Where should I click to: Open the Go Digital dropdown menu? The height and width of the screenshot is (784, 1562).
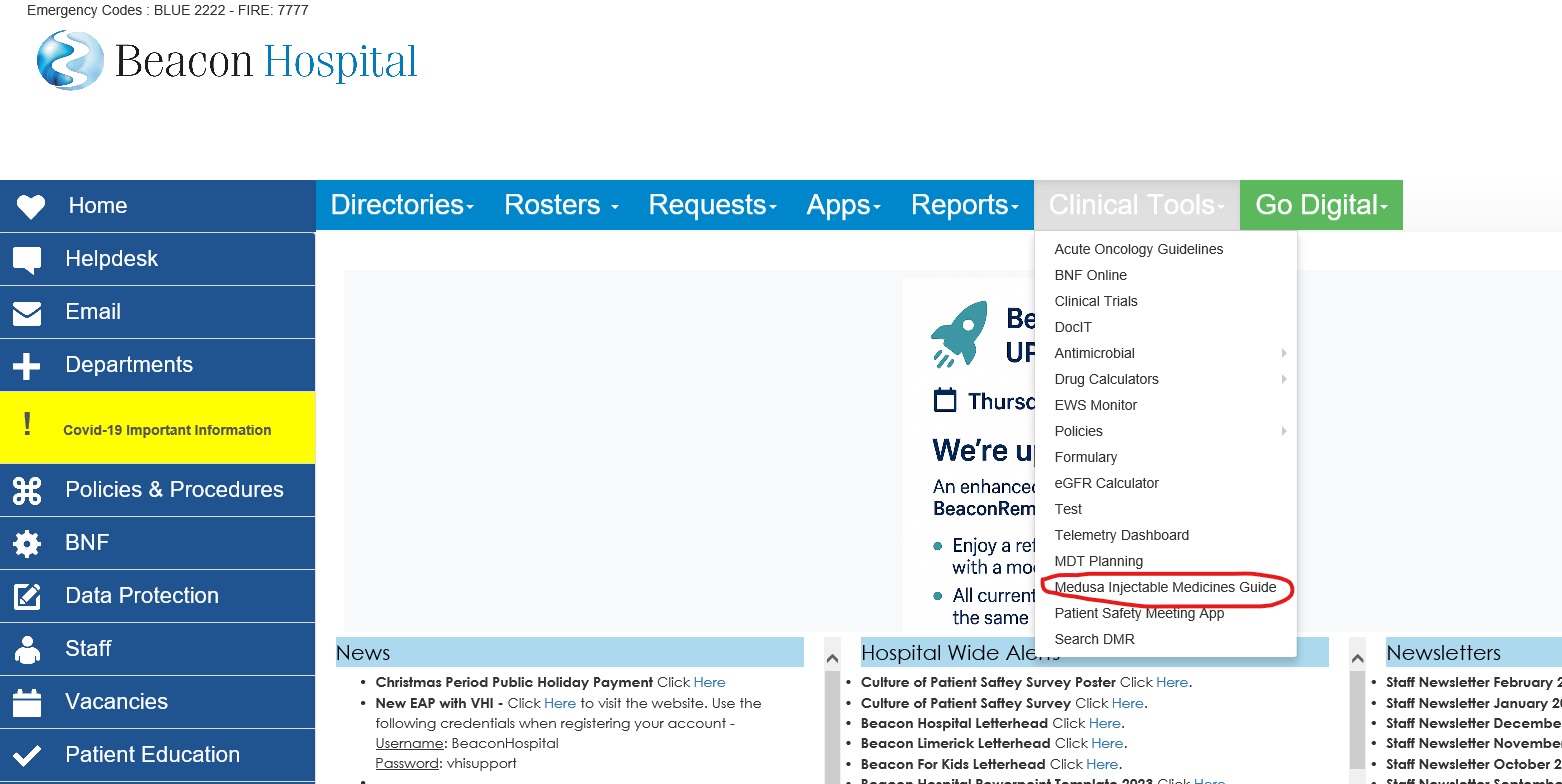pyautogui.click(x=1321, y=205)
